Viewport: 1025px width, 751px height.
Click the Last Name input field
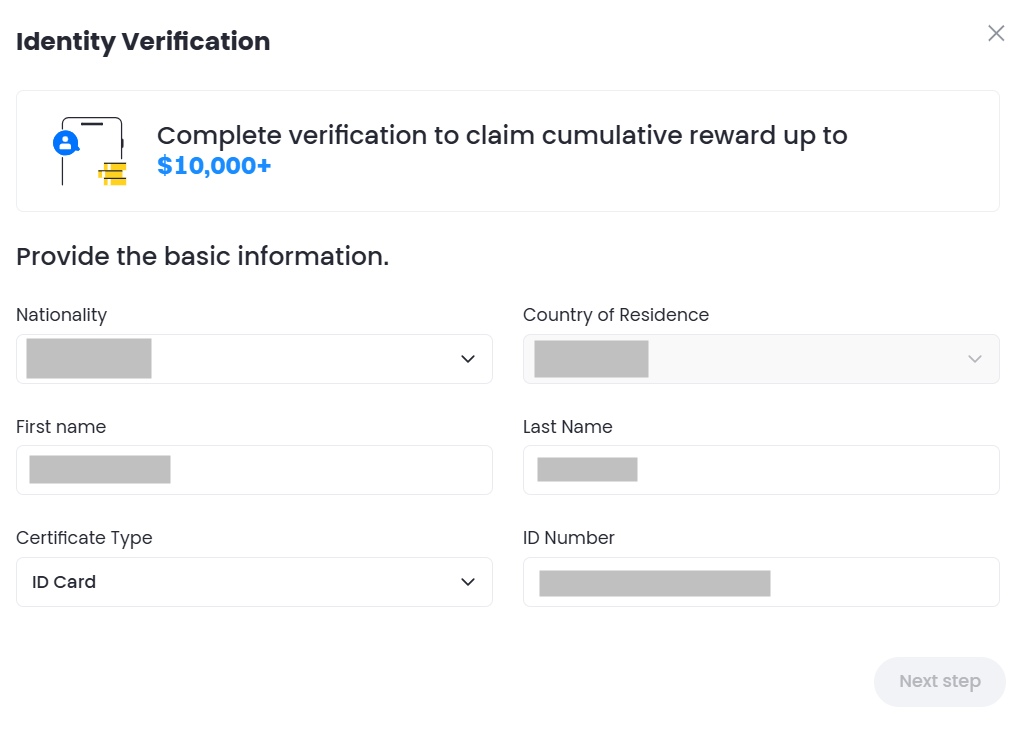[x=761, y=470]
